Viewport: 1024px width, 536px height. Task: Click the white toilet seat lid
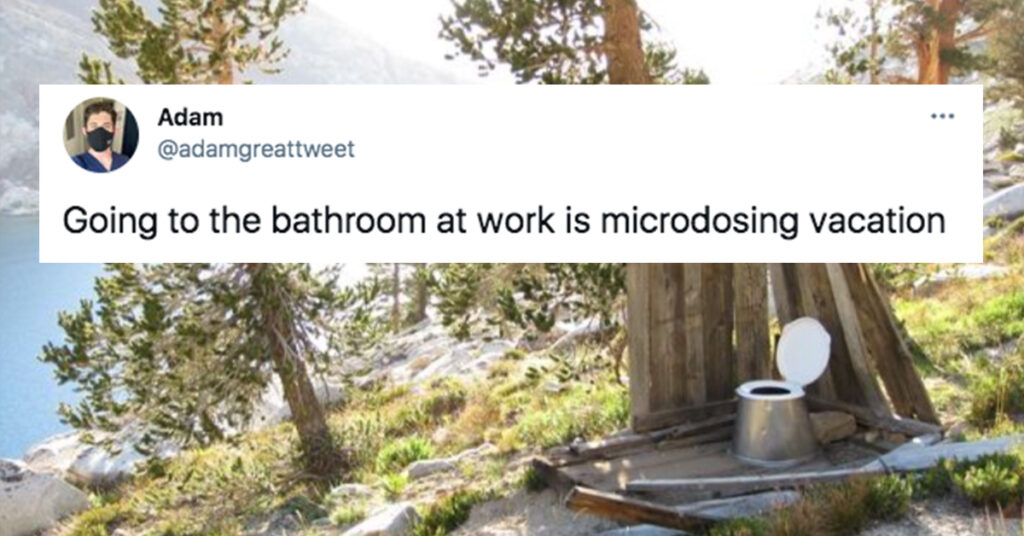803,352
